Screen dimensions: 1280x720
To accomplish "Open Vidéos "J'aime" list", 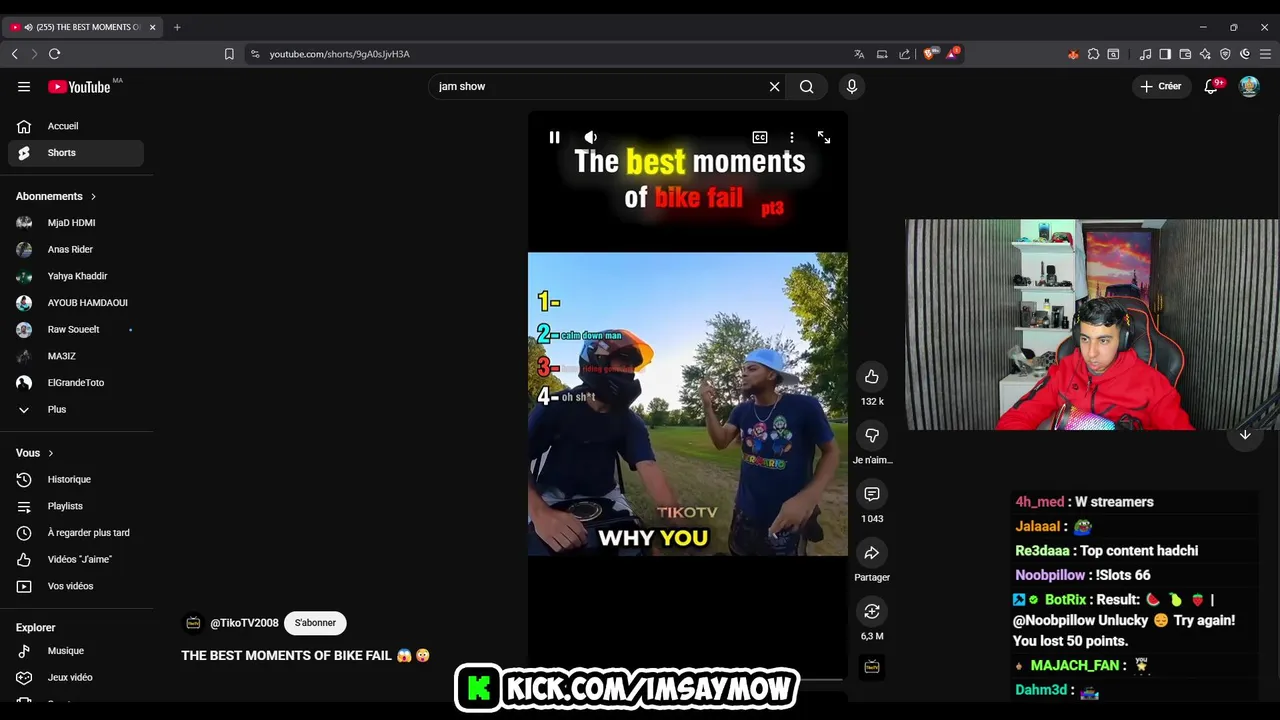I will pos(76,560).
